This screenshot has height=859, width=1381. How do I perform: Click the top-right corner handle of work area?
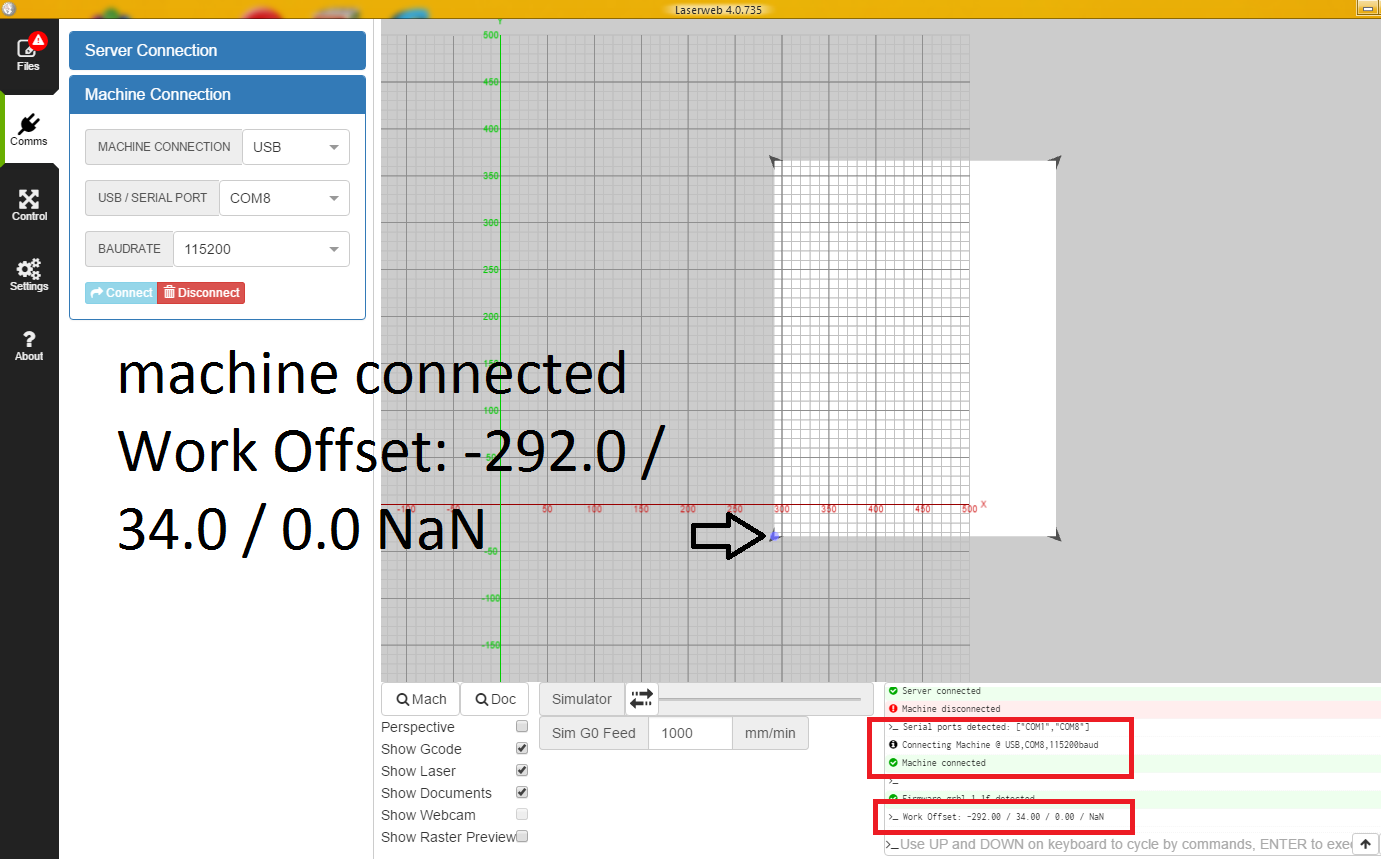(1055, 160)
